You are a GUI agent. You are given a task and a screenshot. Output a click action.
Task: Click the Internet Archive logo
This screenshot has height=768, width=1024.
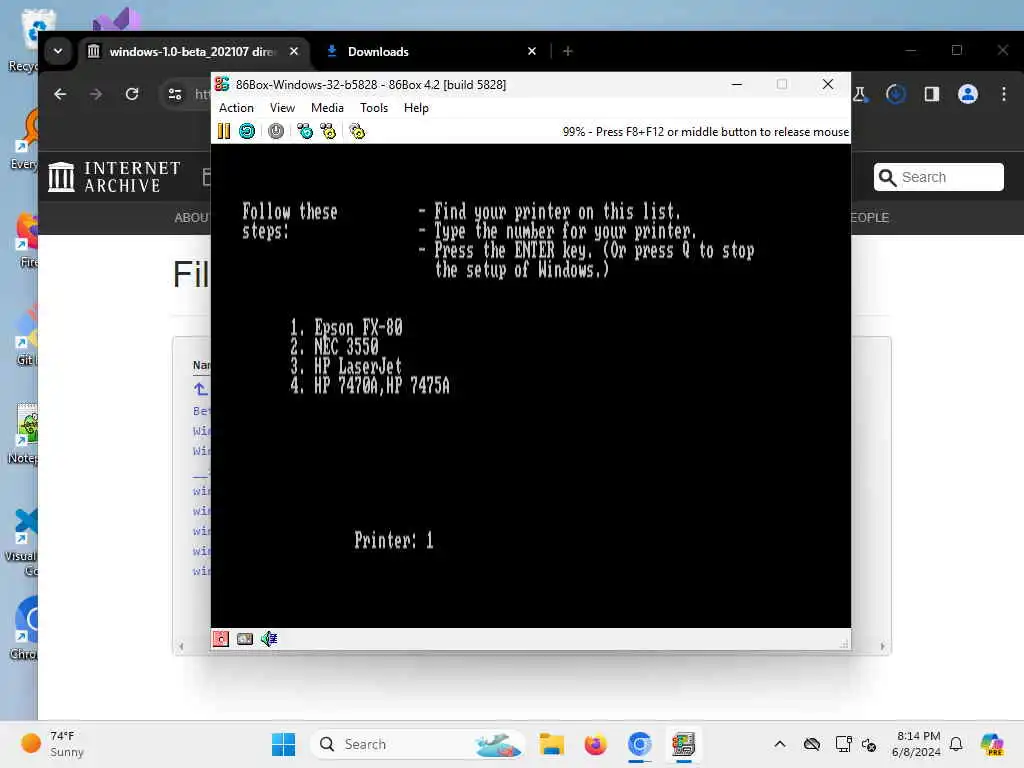click(x=115, y=177)
